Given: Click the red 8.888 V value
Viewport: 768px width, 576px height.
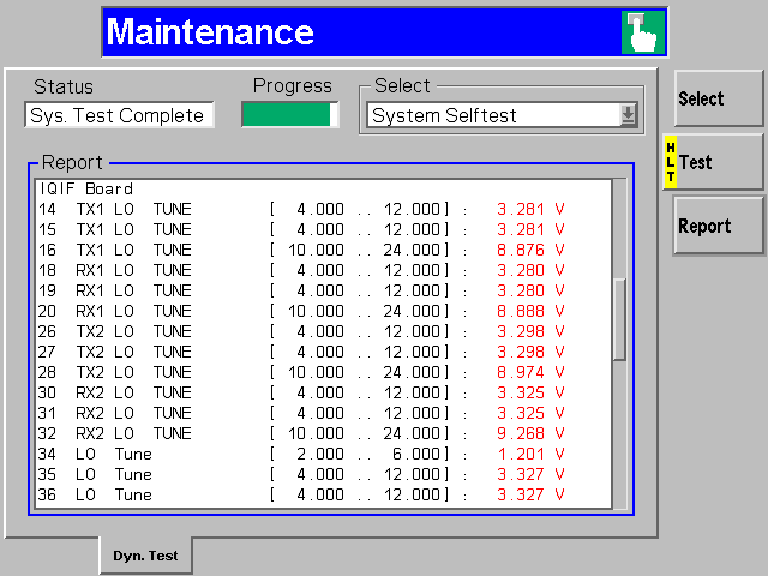Looking at the screenshot, I should coord(530,312).
